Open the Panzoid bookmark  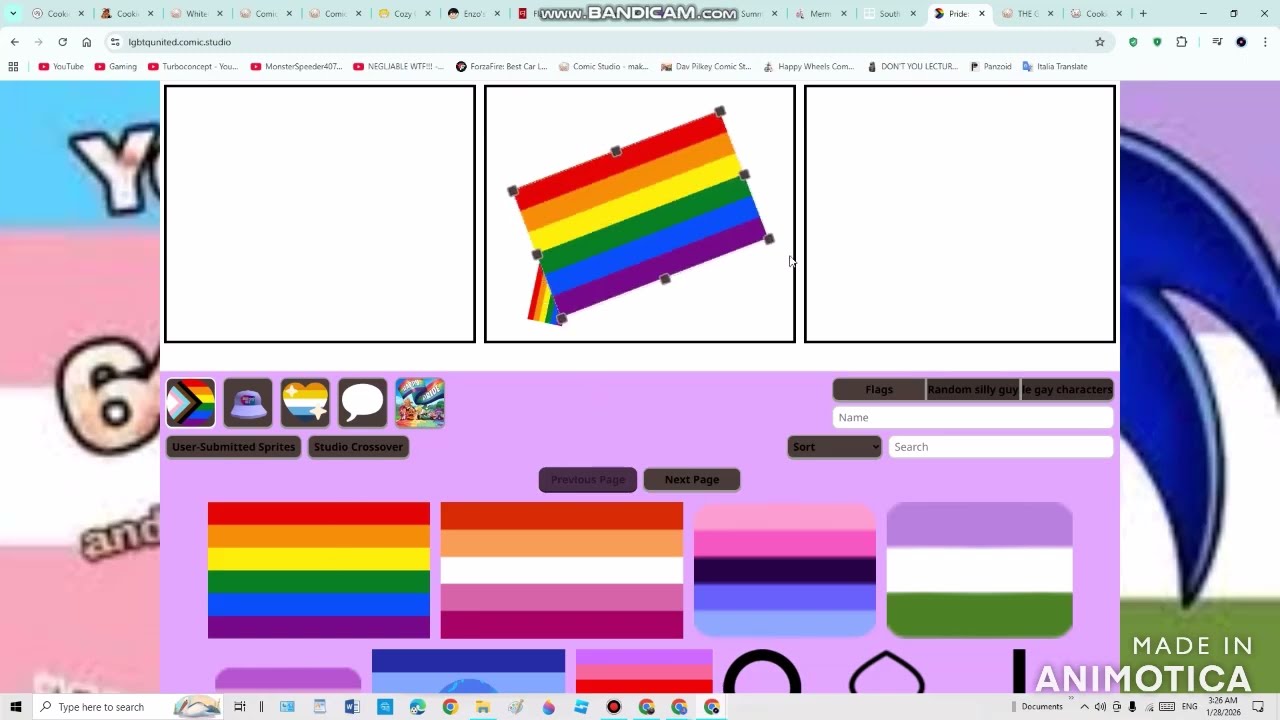pyautogui.click(x=991, y=66)
